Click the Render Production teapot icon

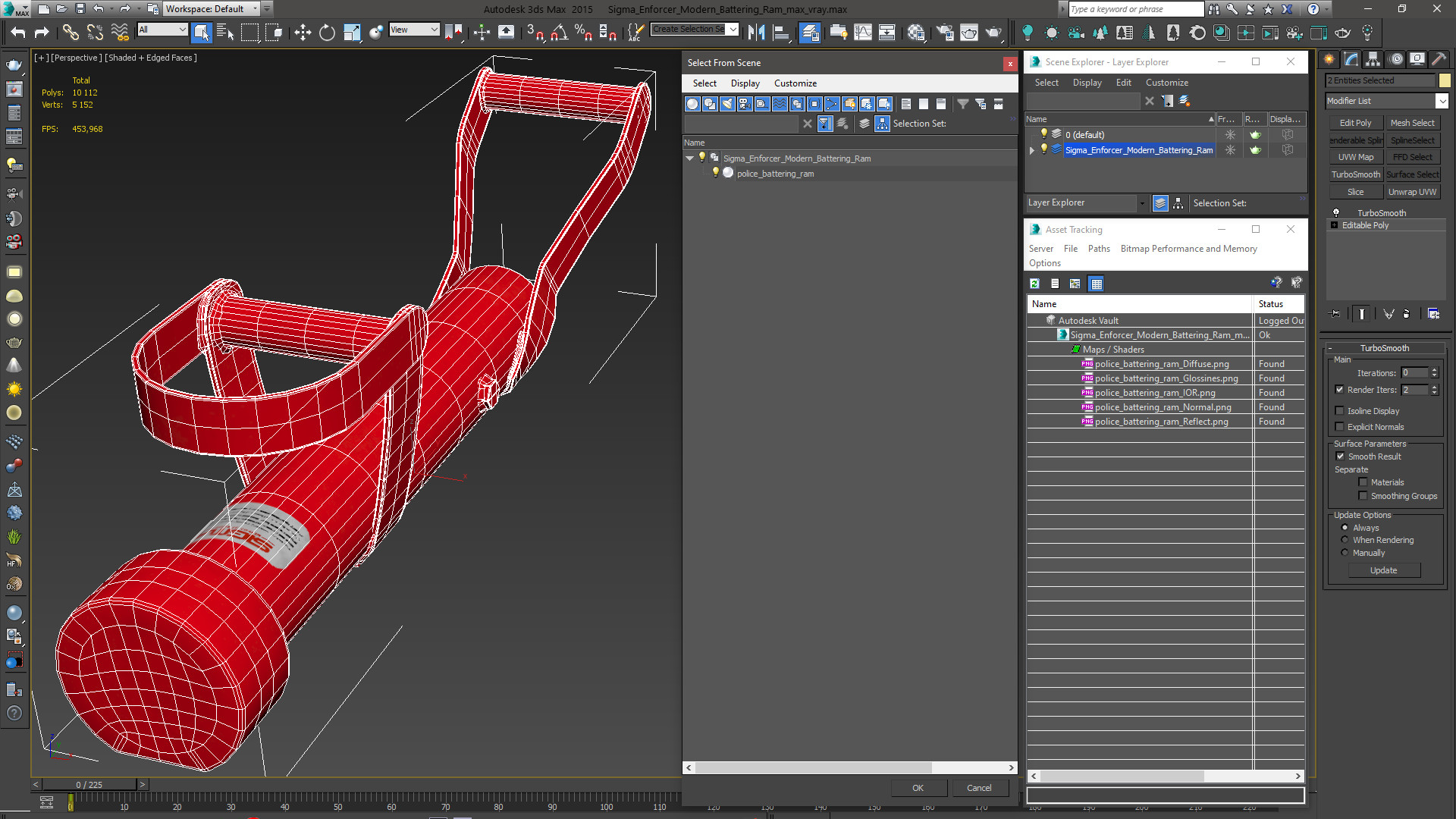point(993,33)
